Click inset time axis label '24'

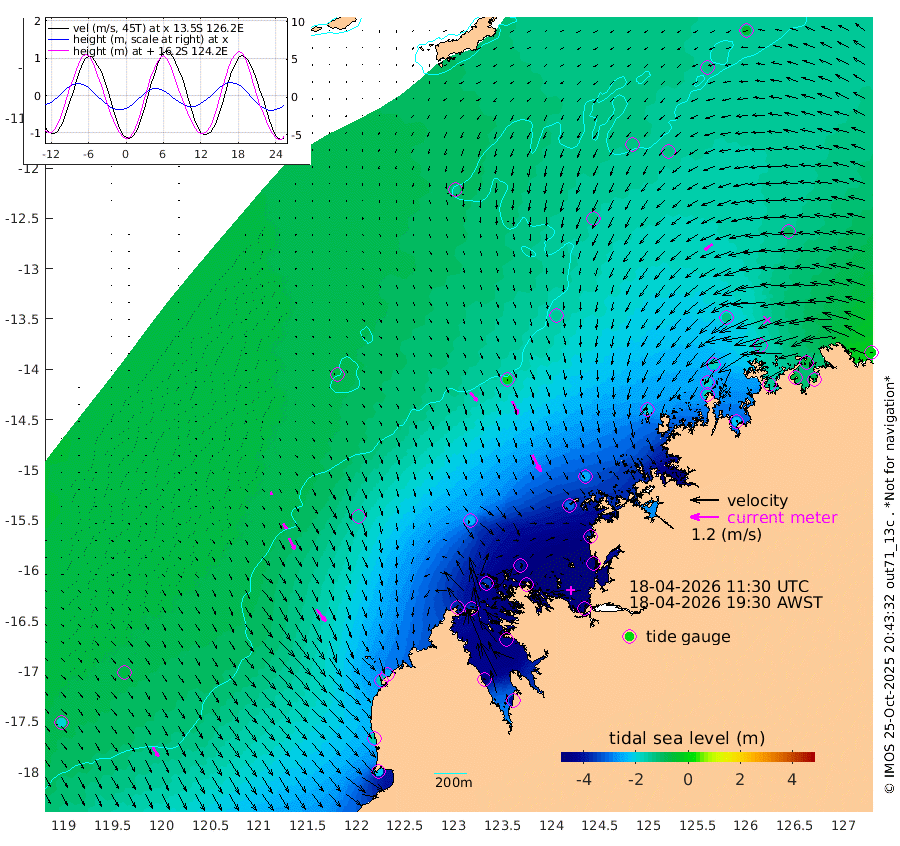276,154
